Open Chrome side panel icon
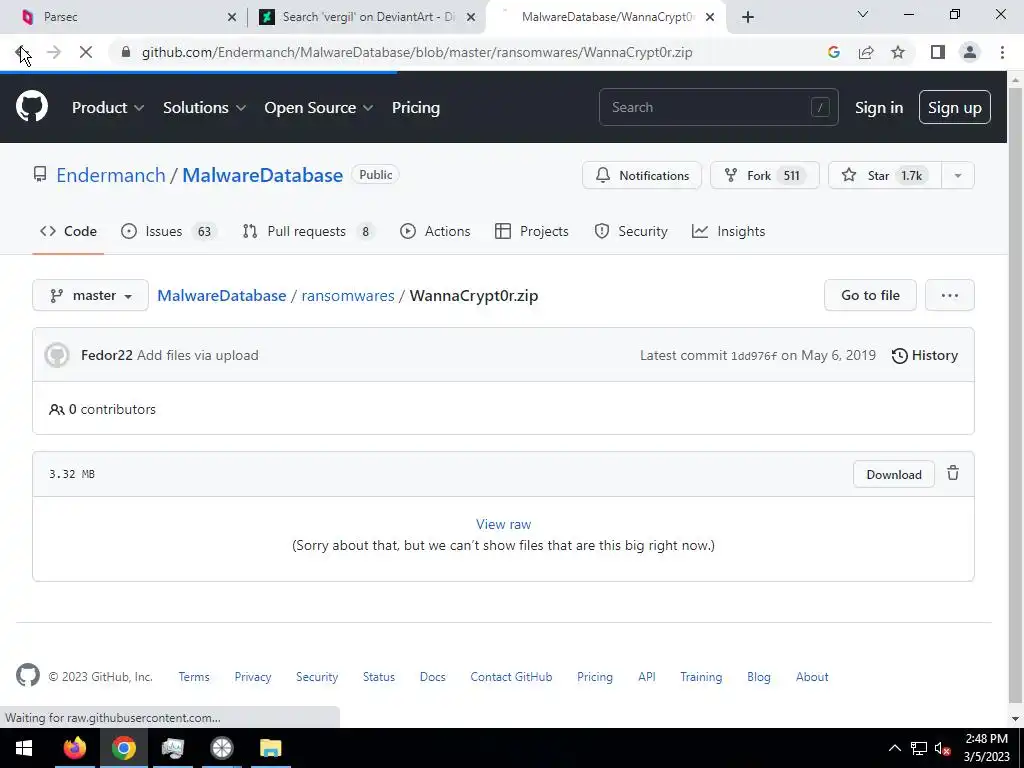 point(938,52)
